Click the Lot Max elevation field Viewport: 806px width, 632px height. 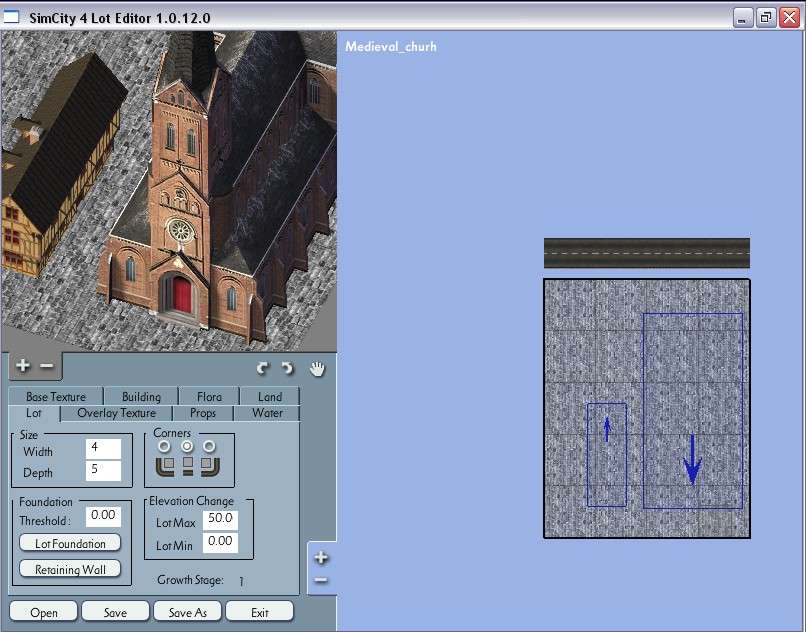point(220,519)
